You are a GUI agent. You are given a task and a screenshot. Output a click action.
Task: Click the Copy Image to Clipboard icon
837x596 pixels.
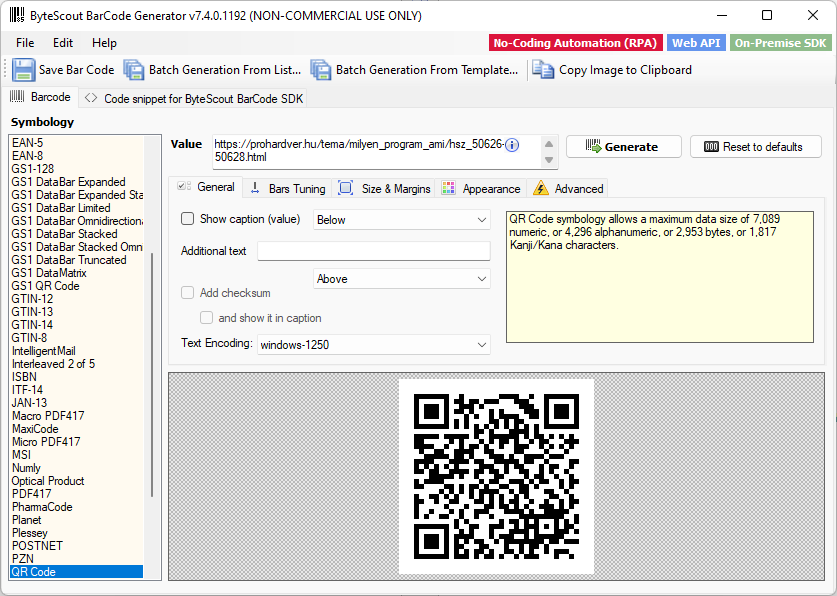[543, 70]
